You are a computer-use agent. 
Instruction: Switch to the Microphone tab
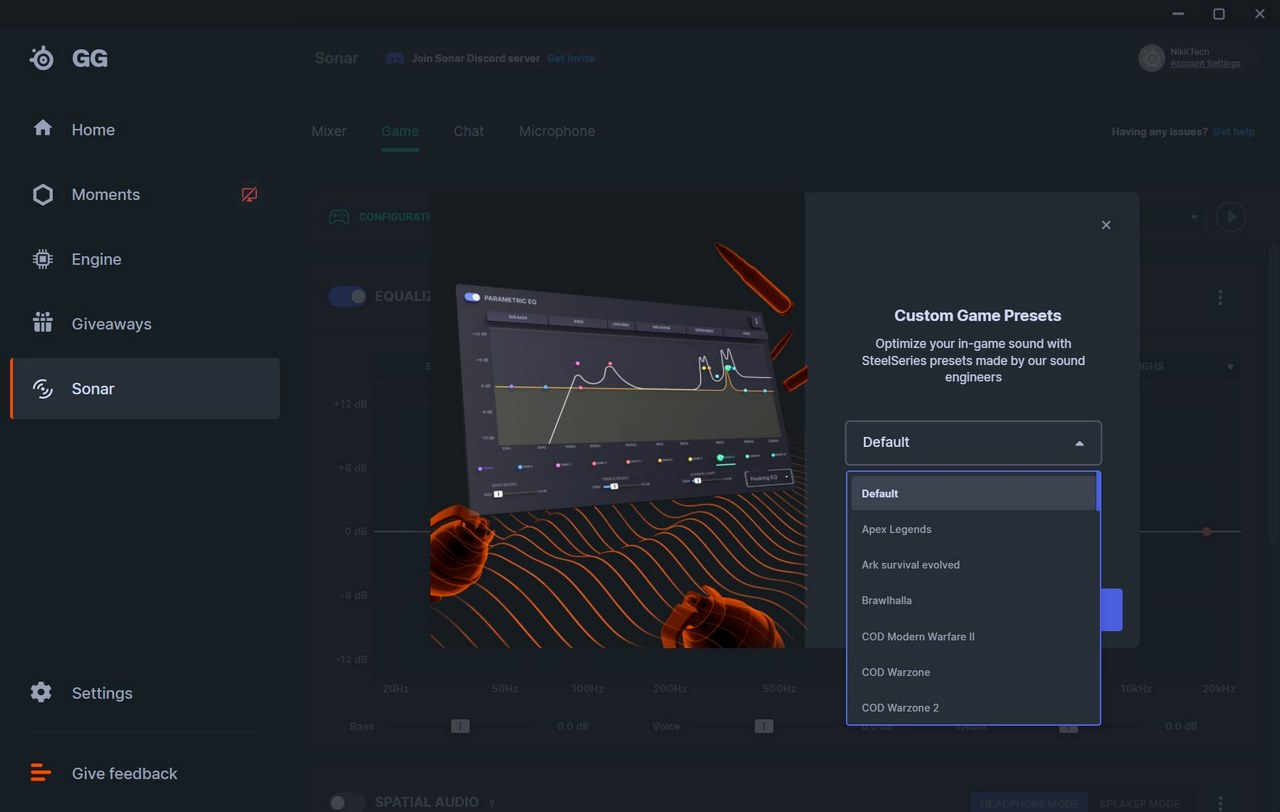tap(557, 131)
